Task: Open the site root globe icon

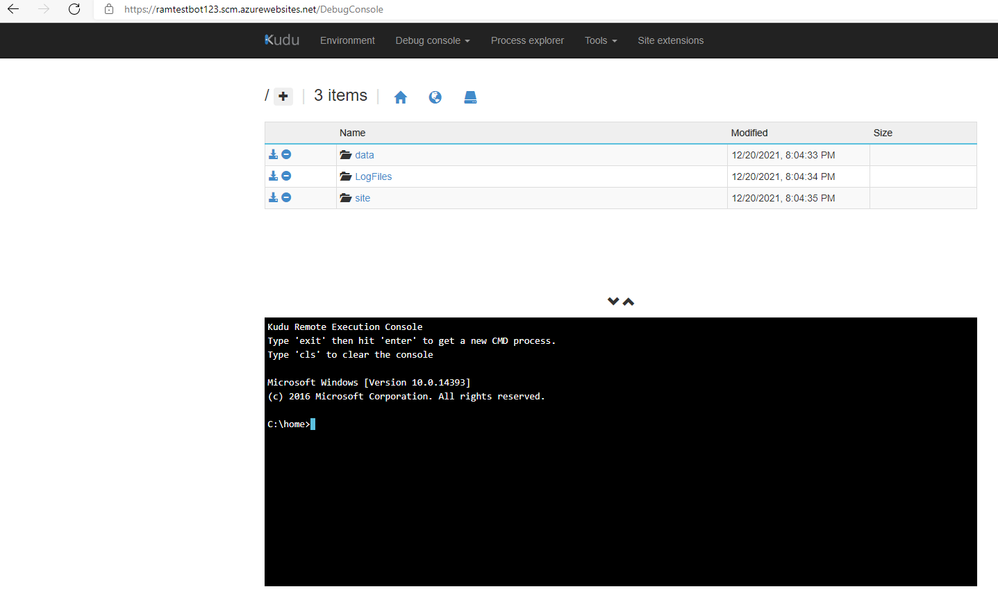Action: [x=435, y=97]
